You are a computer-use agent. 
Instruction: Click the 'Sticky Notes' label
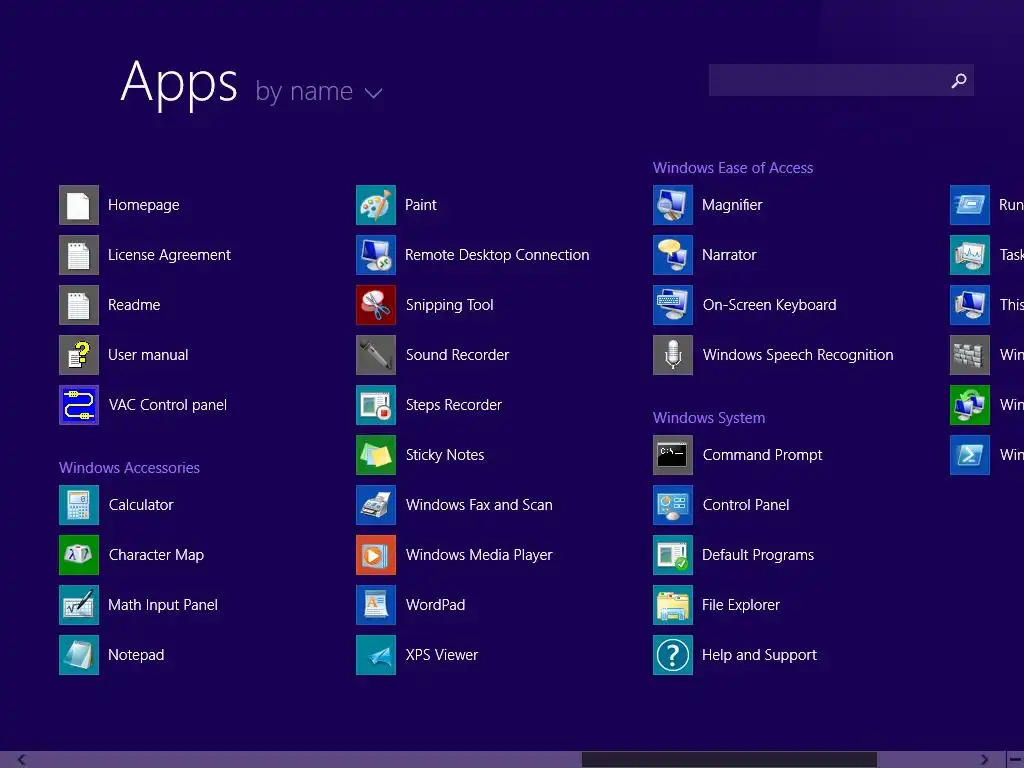pyautogui.click(x=445, y=455)
